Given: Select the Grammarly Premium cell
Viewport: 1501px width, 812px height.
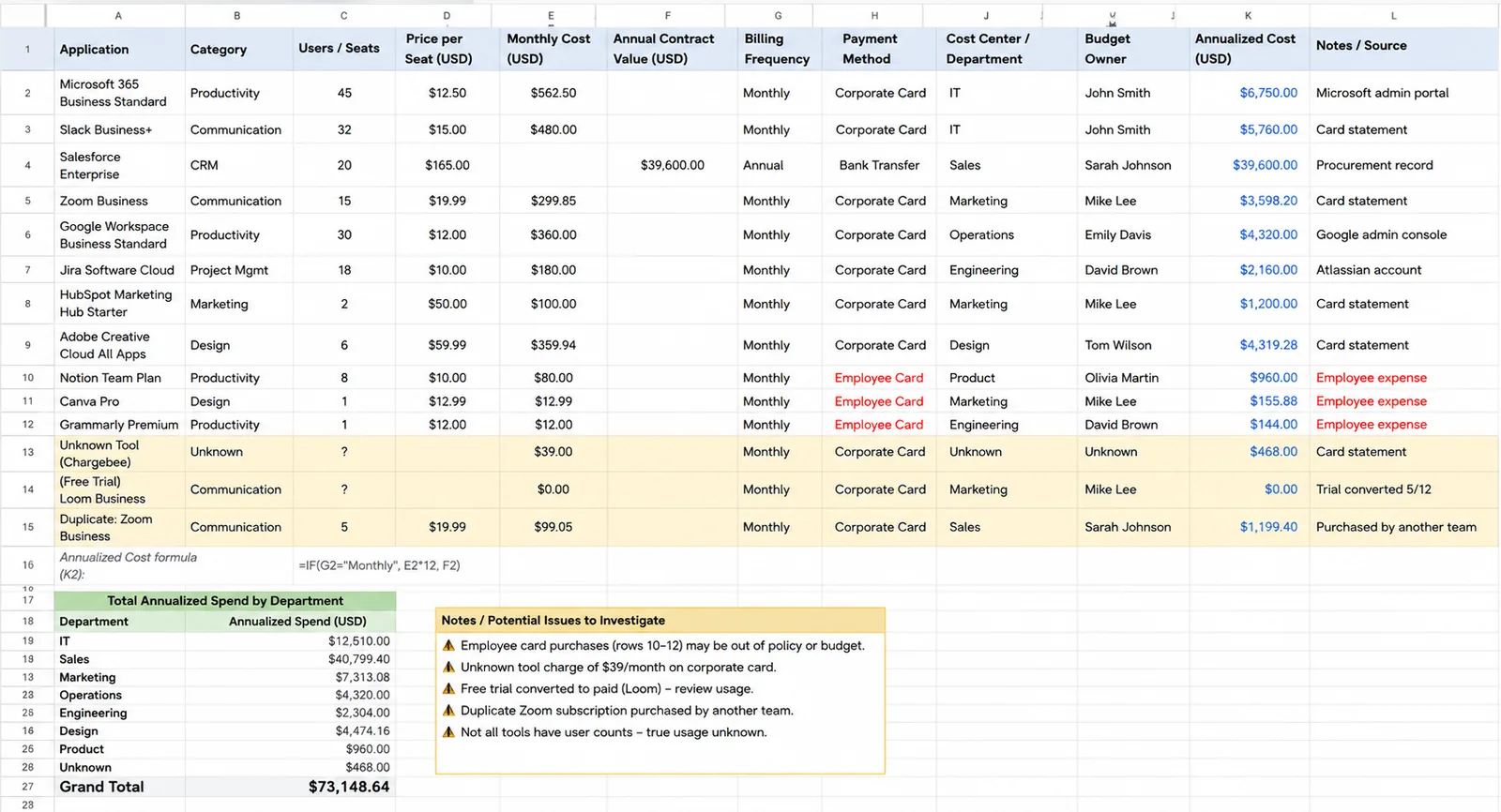Looking at the screenshot, I should pyautogui.click(x=119, y=425).
